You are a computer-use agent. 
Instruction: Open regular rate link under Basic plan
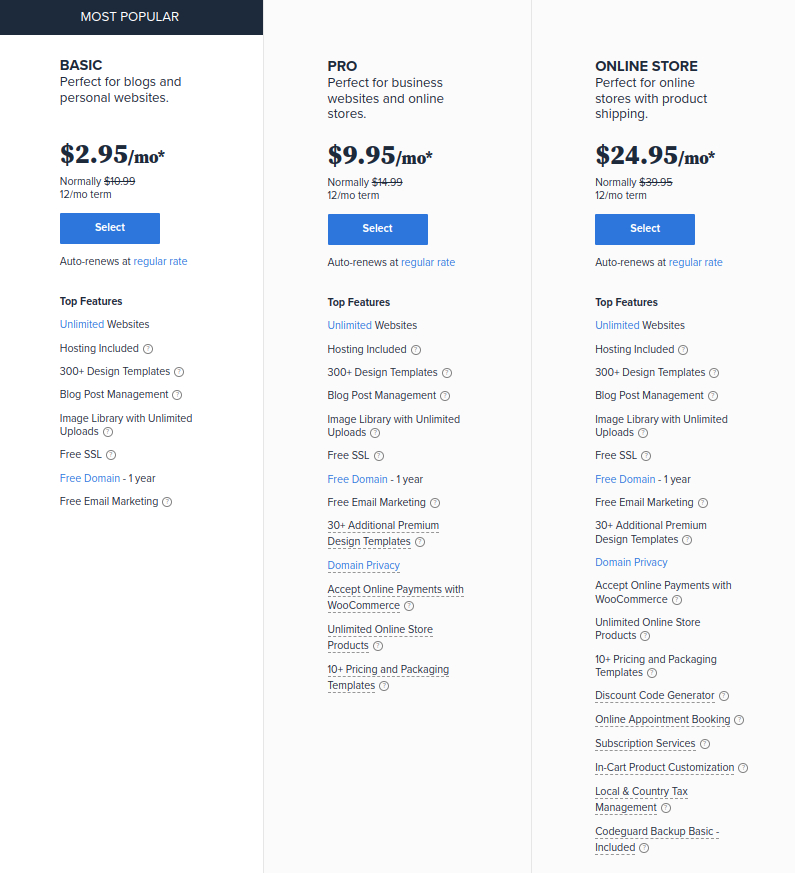tap(160, 261)
